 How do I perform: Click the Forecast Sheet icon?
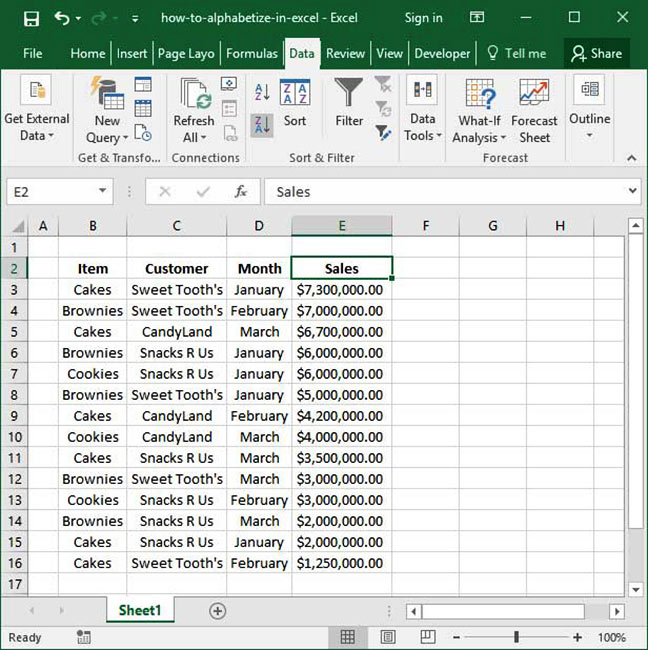click(x=534, y=110)
